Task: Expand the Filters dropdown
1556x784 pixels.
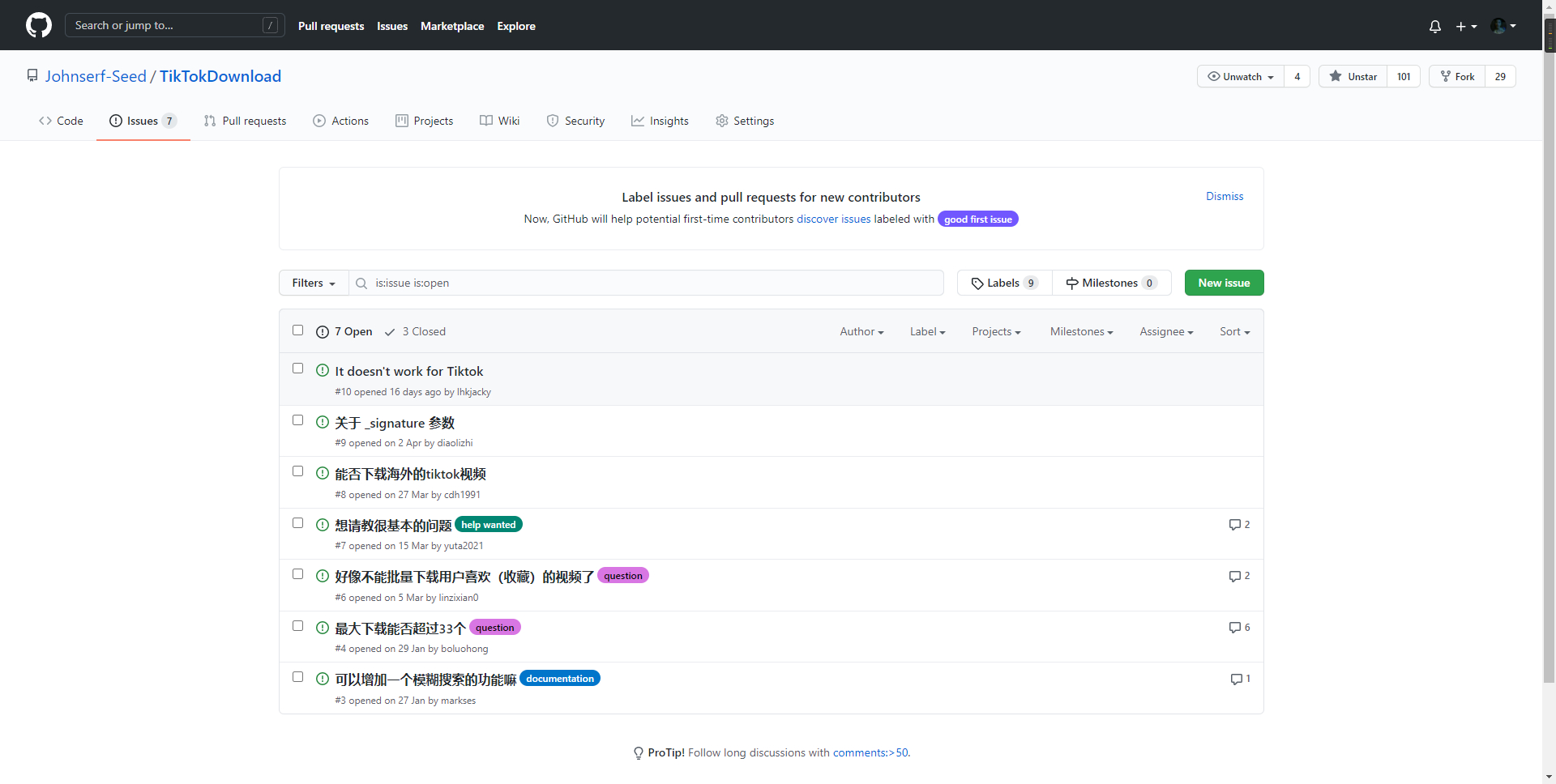Action: tap(314, 283)
